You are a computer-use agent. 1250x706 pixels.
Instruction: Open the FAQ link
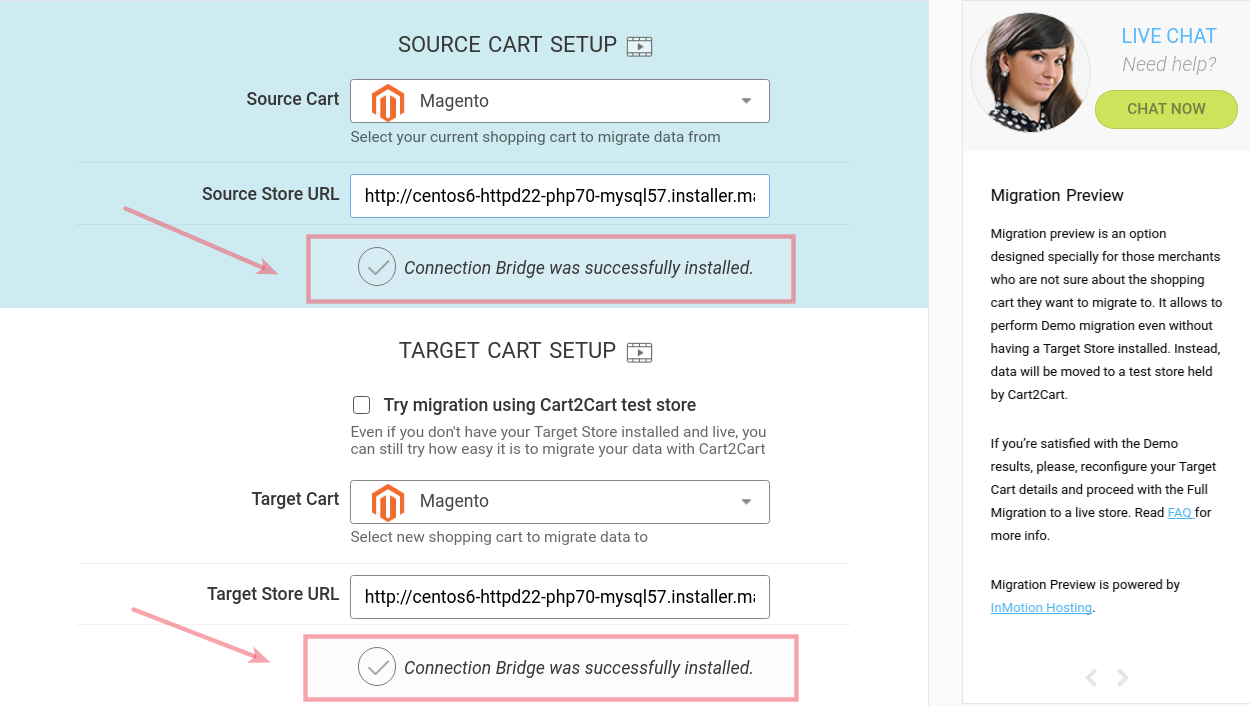coord(1180,512)
